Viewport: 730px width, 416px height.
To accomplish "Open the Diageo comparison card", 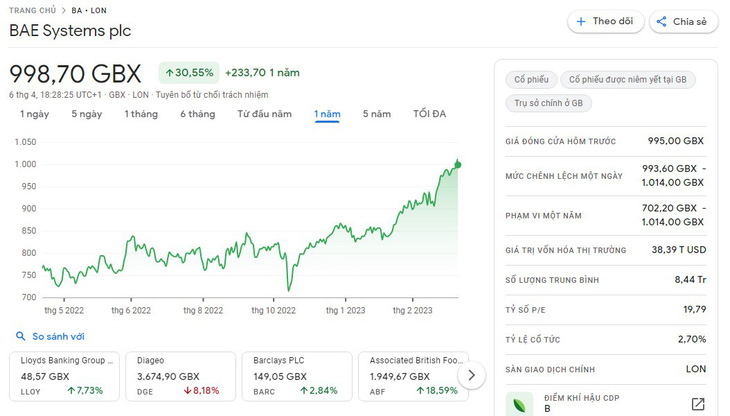I will [x=181, y=376].
